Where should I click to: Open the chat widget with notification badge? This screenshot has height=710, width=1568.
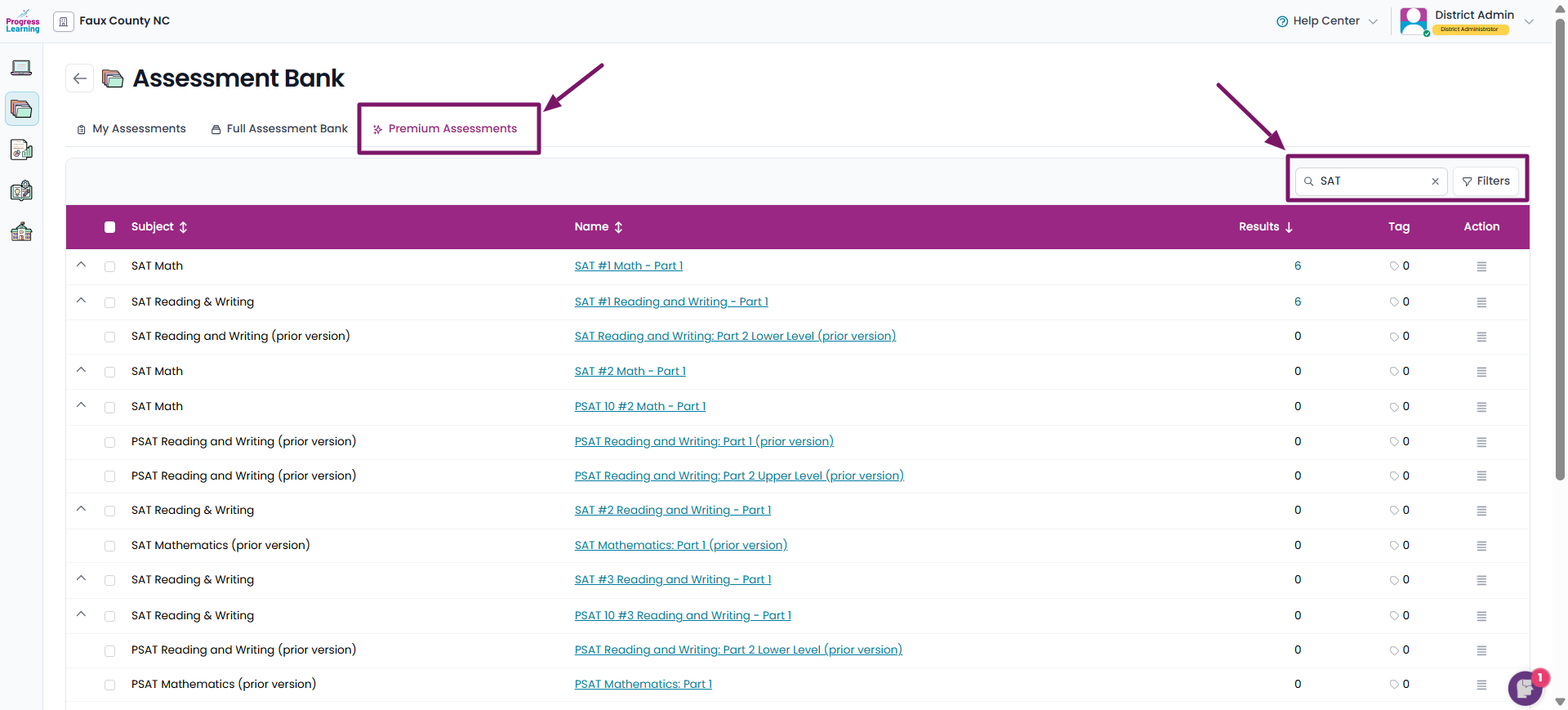[1525, 688]
